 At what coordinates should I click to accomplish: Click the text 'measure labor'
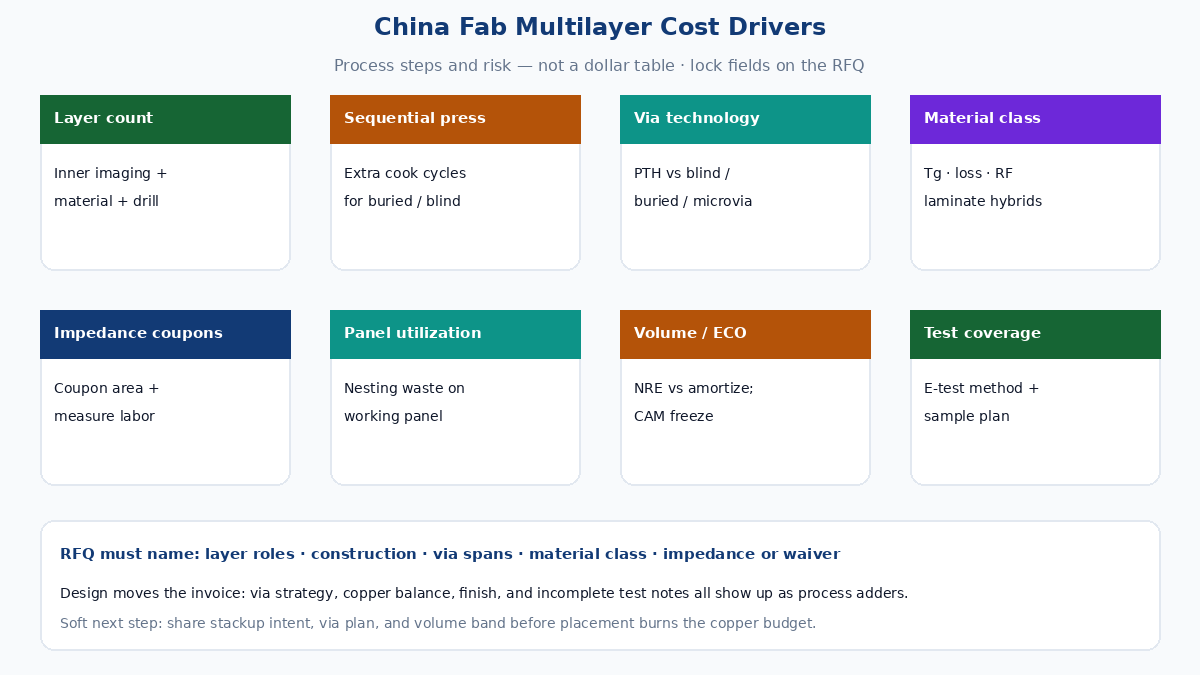coord(104,417)
